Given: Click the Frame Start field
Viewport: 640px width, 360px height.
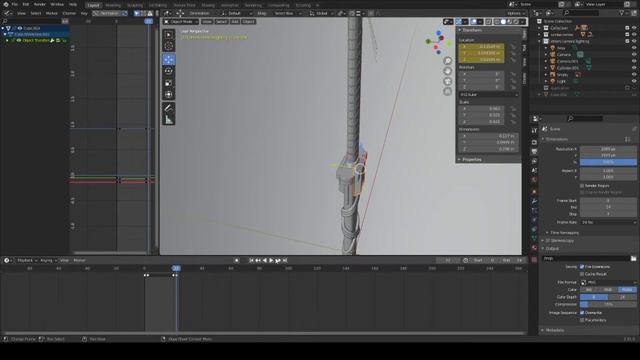Looking at the screenshot, I should (608, 201).
